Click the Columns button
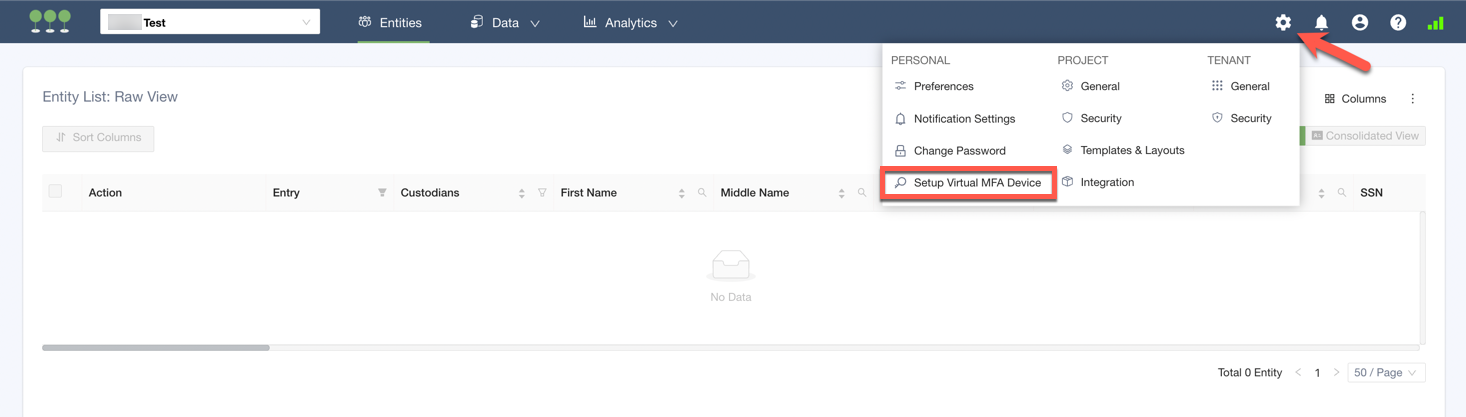The height and width of the screenshot is (417, 1466). coord(1355,99)
